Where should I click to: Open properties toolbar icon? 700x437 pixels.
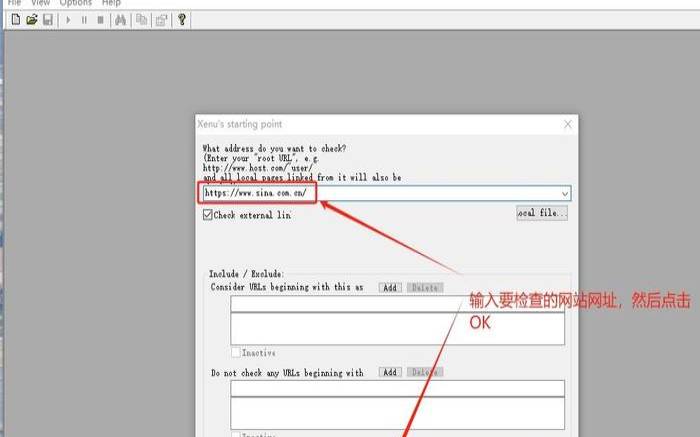pyautogui.click(x=162, y=20)
